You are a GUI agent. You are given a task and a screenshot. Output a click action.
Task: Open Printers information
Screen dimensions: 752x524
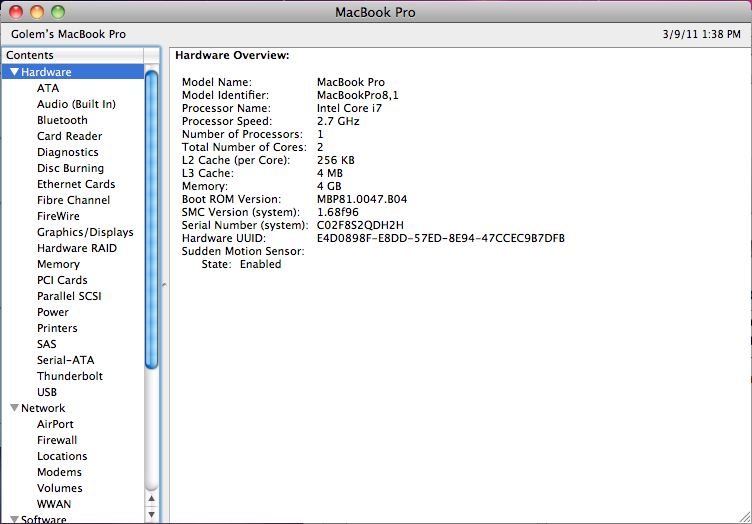[x=57, y=328]
